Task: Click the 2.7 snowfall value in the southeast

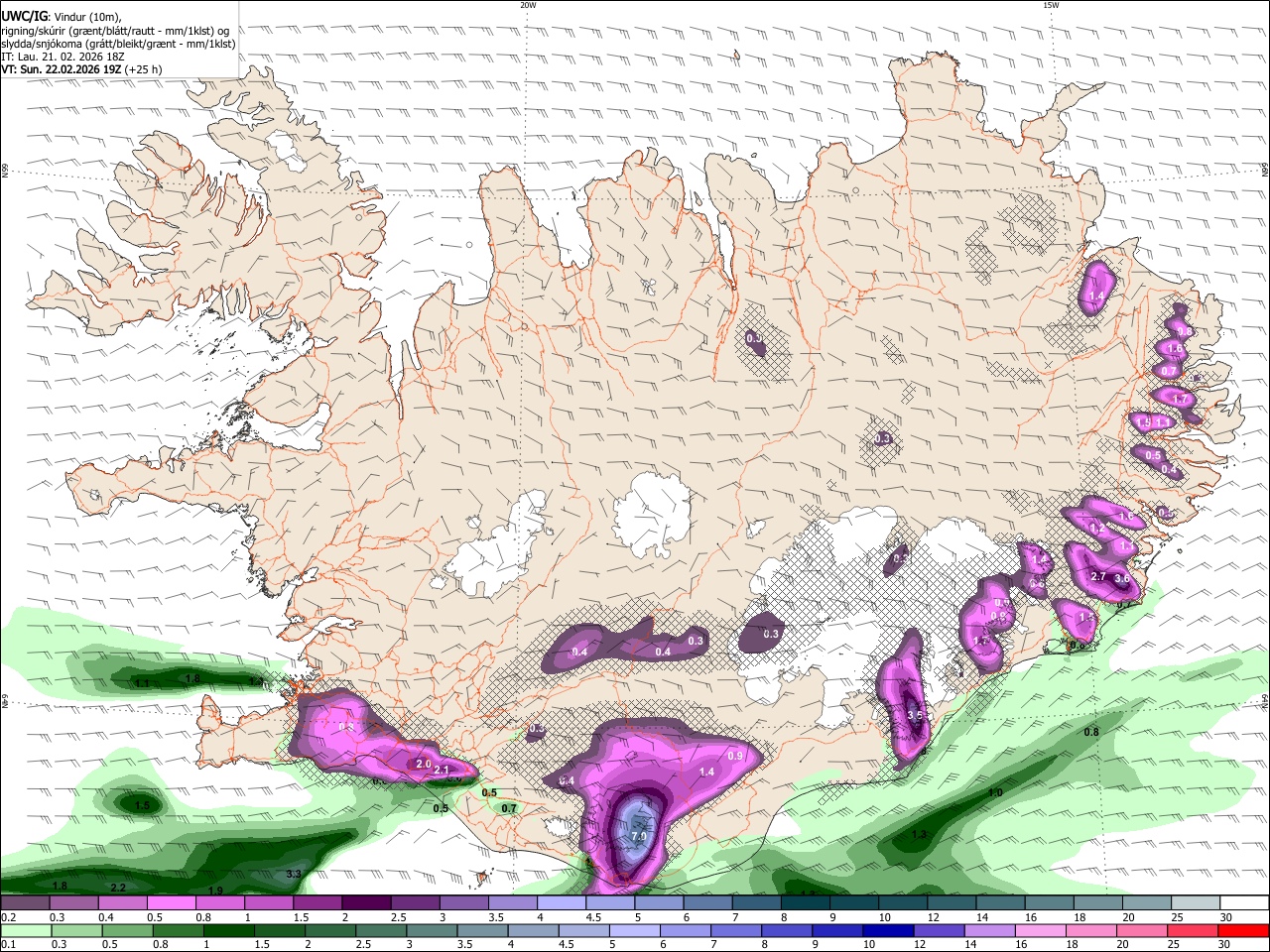Action: pos(1098,576)
